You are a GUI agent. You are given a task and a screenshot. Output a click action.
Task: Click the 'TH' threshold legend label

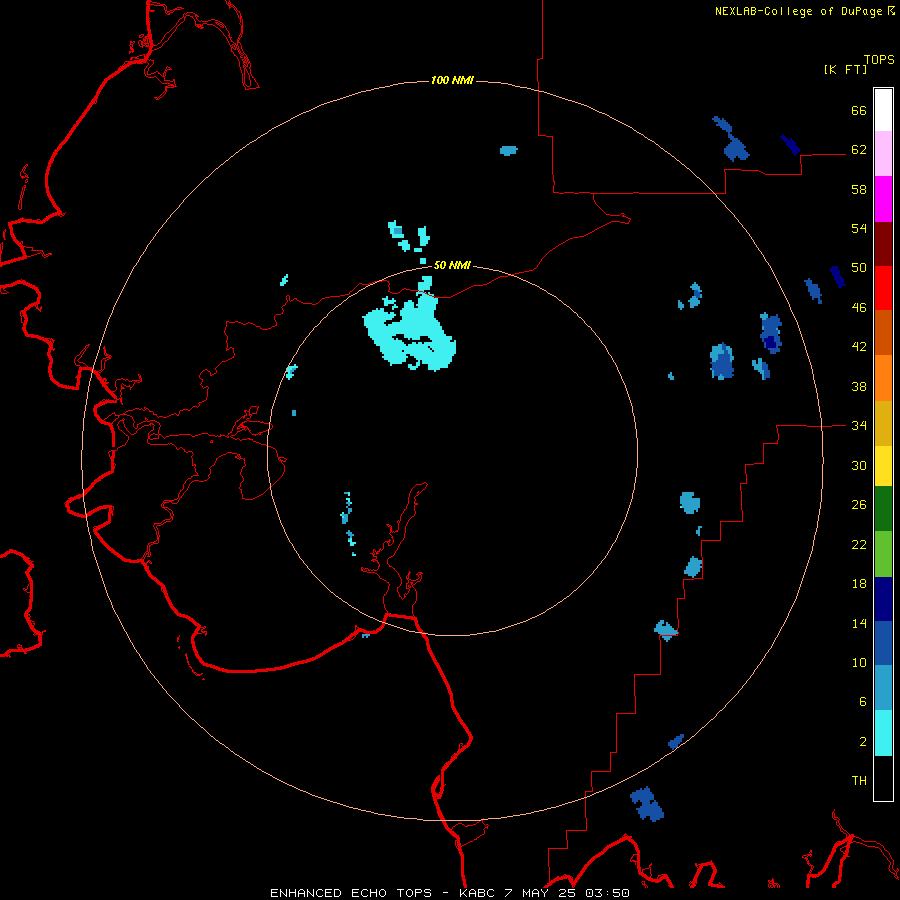click(859, 781)
